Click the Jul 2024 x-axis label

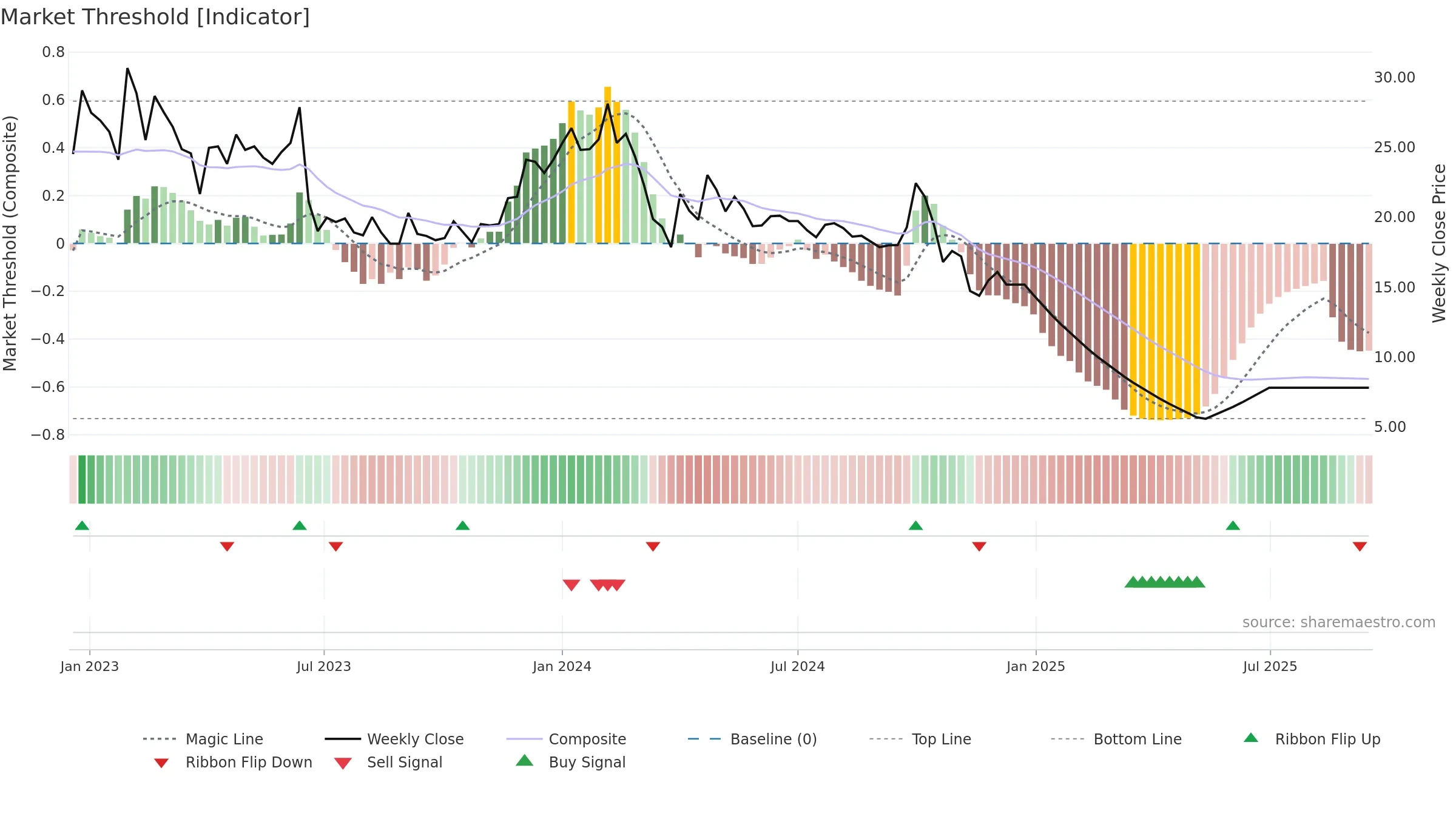coord(797,666)
